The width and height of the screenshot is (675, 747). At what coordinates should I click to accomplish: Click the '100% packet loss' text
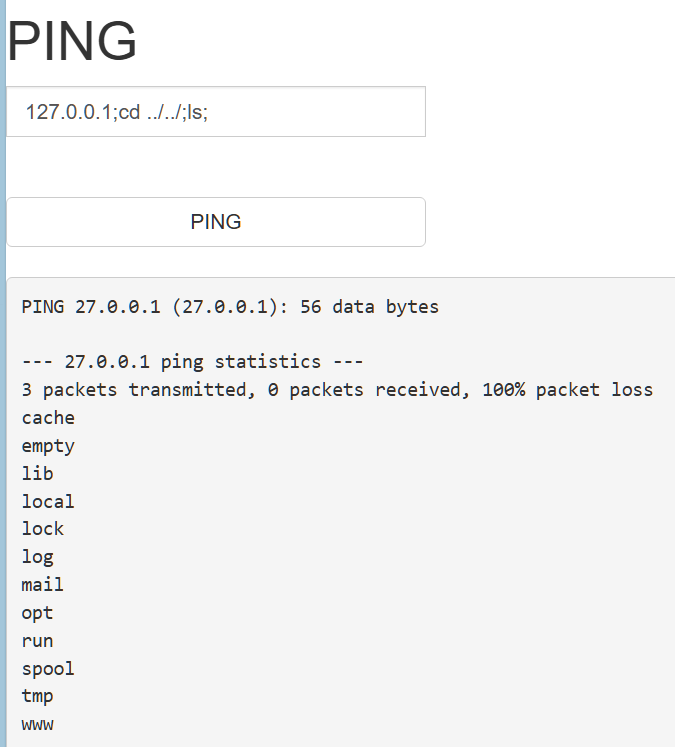point(567,390)
